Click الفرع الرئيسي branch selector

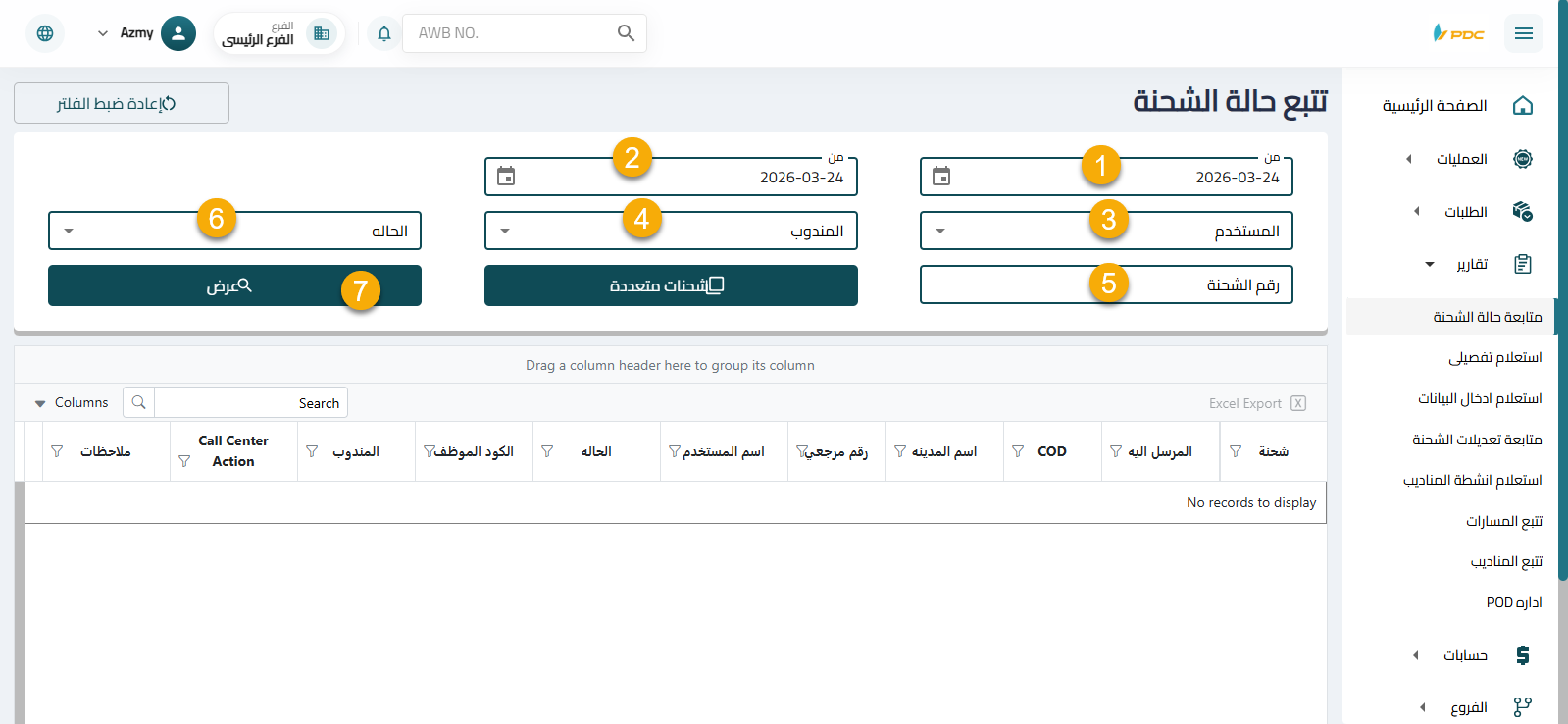point(278,33)
